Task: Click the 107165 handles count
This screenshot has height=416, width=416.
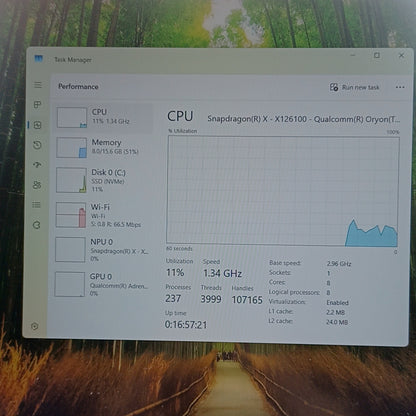Action: (247, 300)
